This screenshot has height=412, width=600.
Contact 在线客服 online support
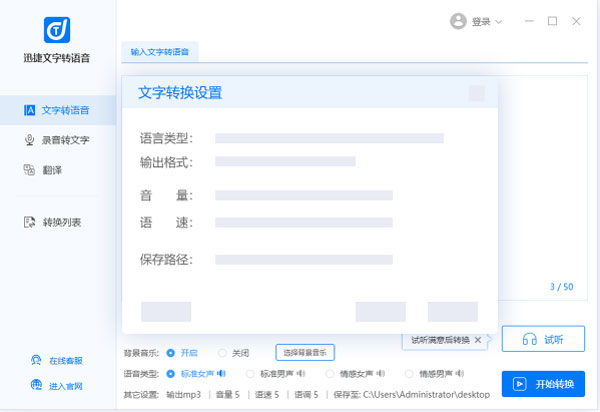[x=57, y=361]
